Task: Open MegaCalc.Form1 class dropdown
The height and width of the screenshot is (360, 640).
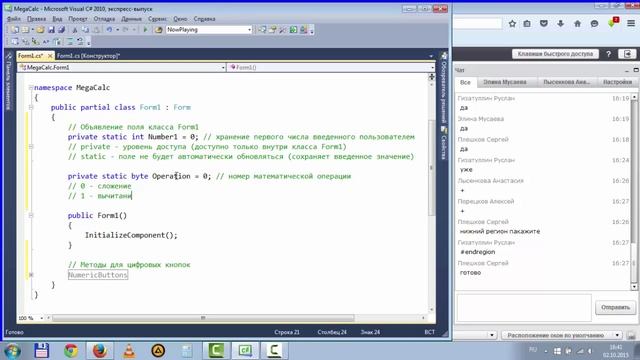Action: (223, 67)
